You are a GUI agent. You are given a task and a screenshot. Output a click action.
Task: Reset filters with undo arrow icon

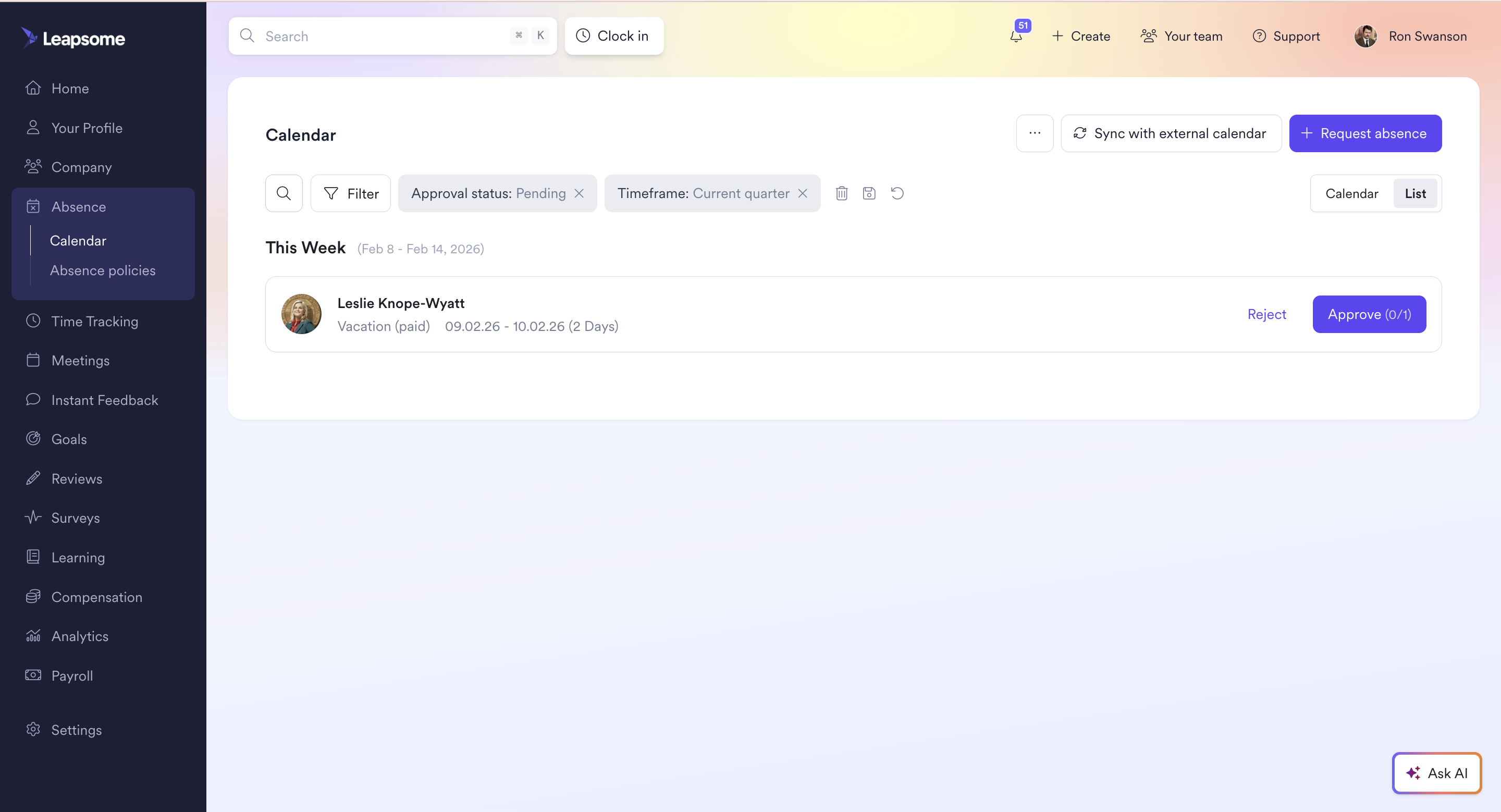click(x=897, y=193)
